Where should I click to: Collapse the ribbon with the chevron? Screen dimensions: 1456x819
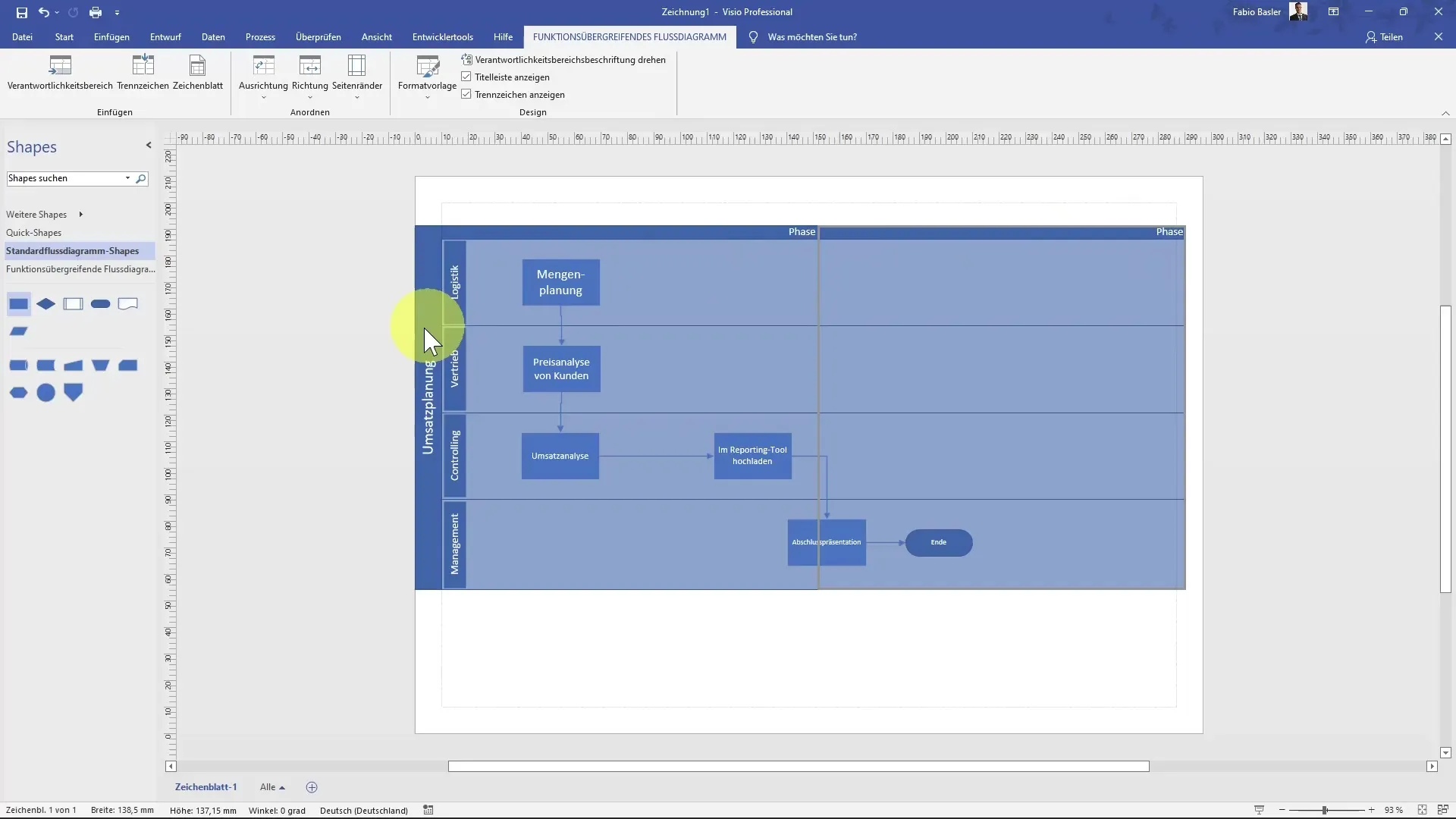[1445, 113]
